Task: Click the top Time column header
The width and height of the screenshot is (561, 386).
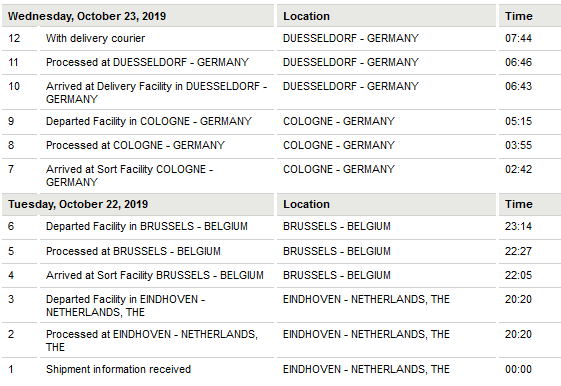Action: coord(518,16)
